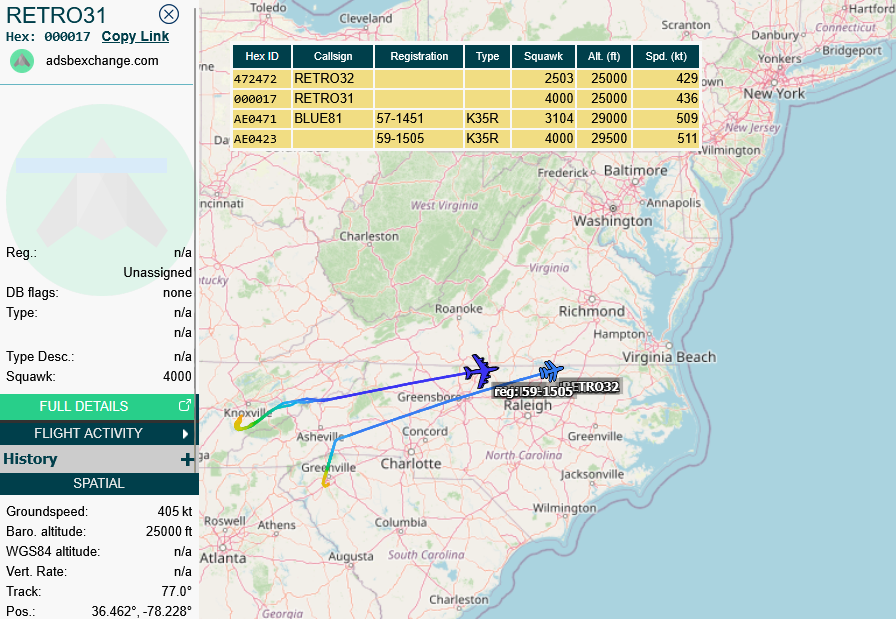Click the Squawk column header

click(x=543, y=57)
